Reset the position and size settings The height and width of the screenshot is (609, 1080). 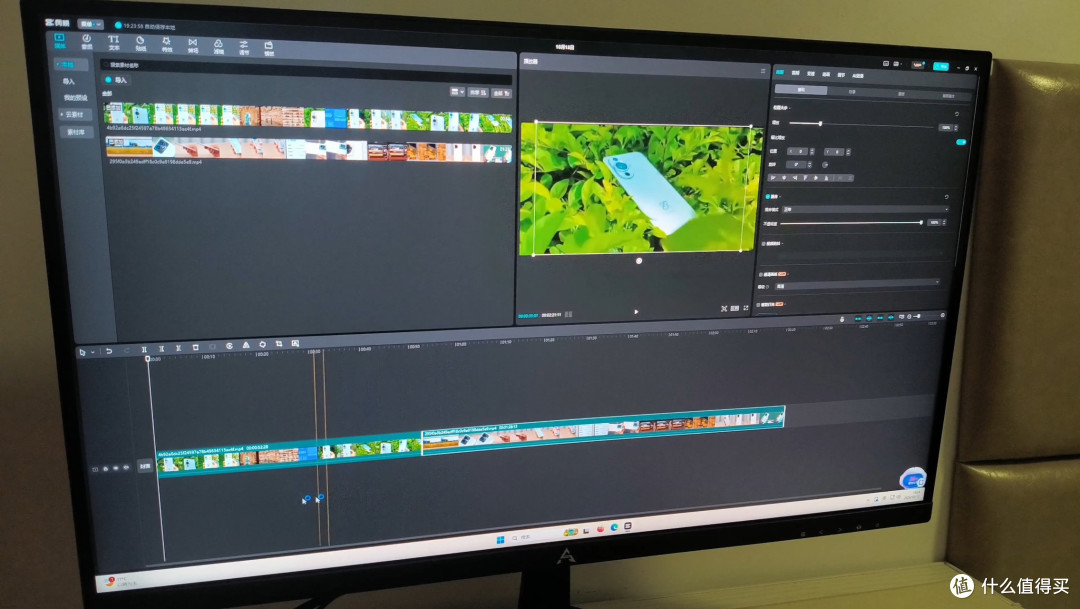(957, 114)
